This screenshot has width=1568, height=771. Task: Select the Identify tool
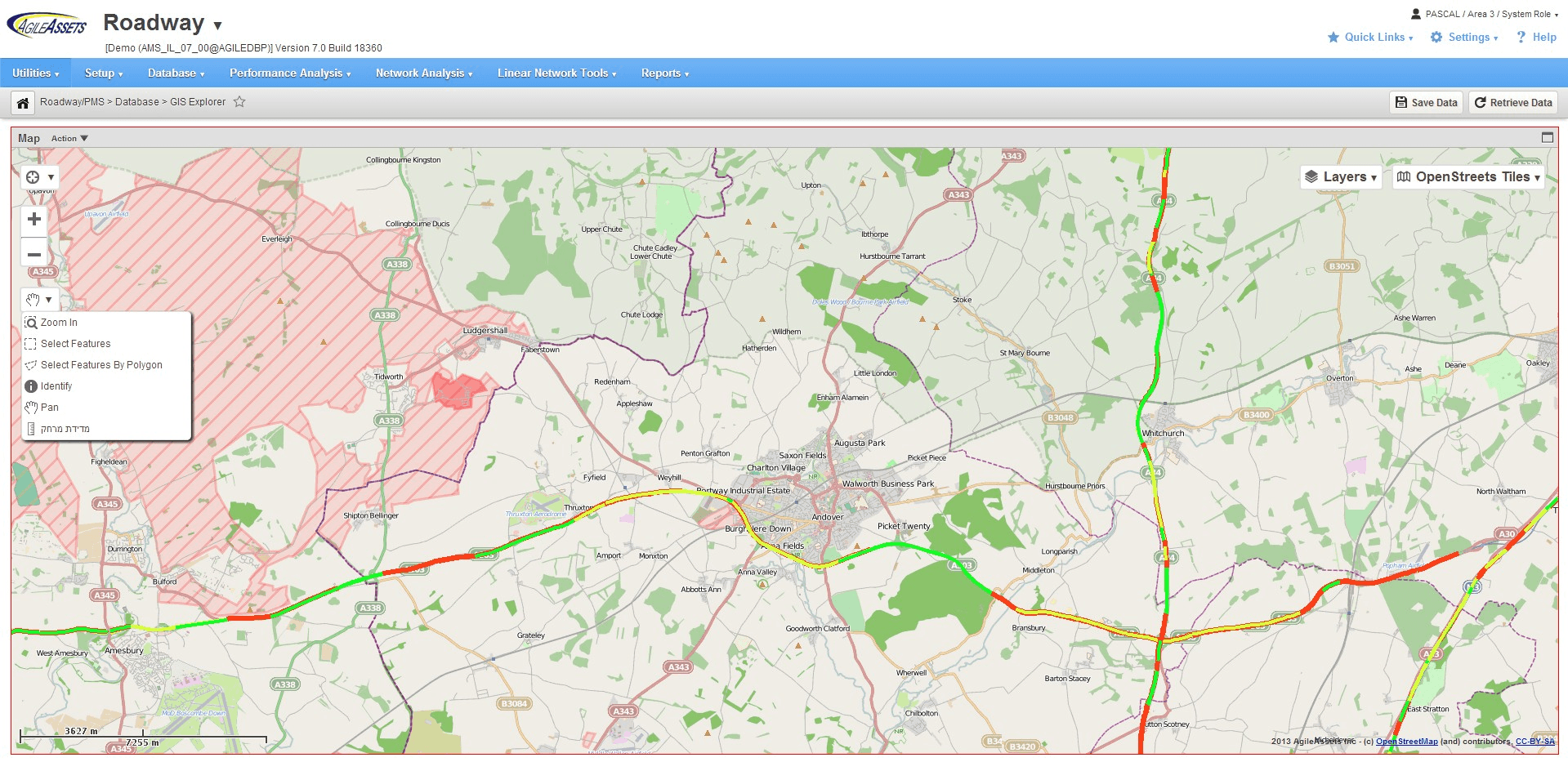pos(56,386)
